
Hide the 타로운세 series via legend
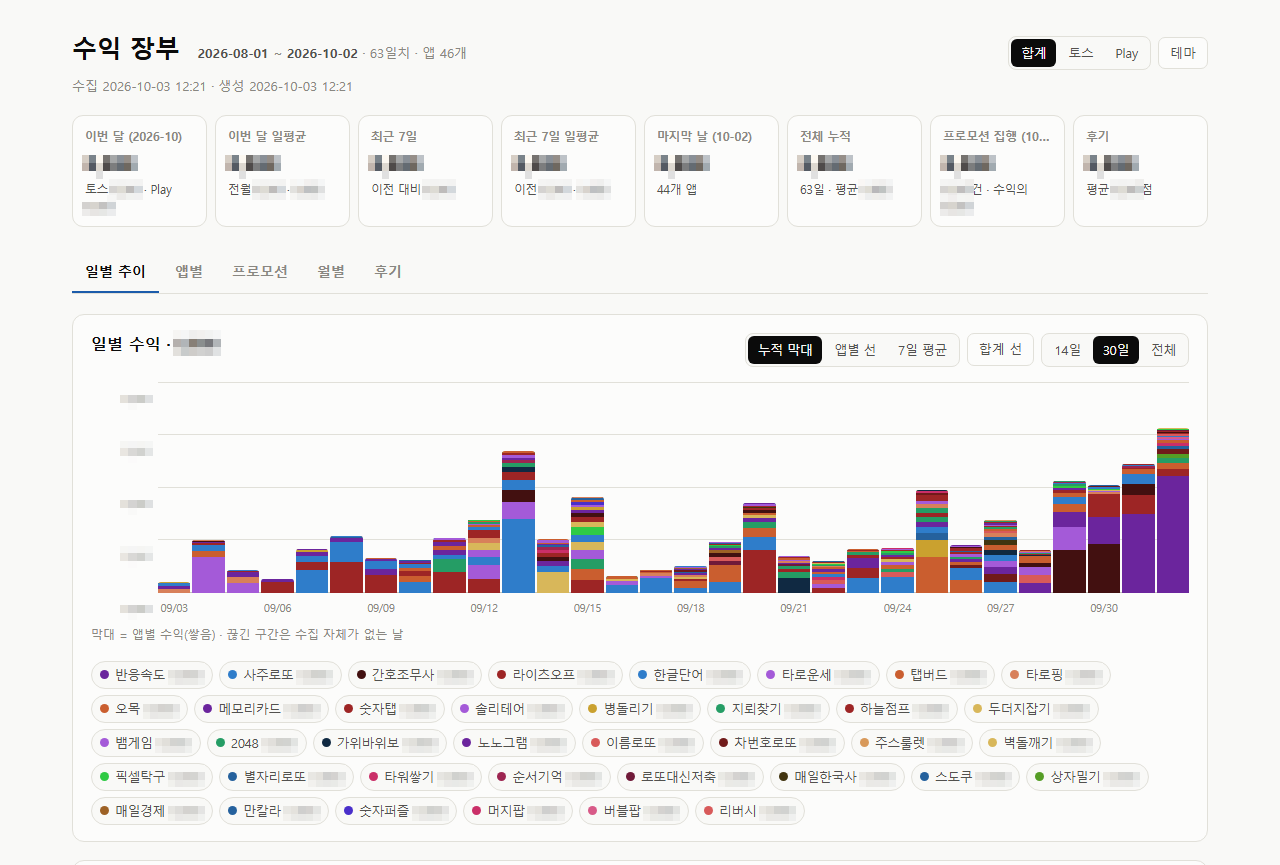(819, 675)
